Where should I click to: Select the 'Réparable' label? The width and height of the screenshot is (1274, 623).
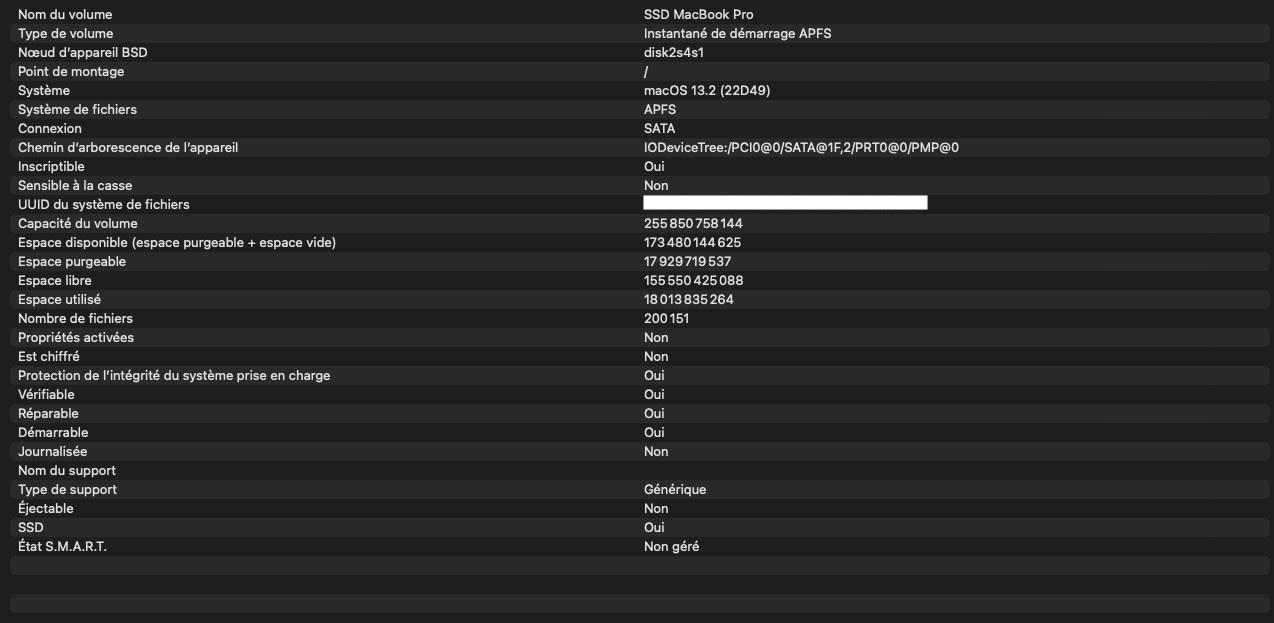click(48, 414)
